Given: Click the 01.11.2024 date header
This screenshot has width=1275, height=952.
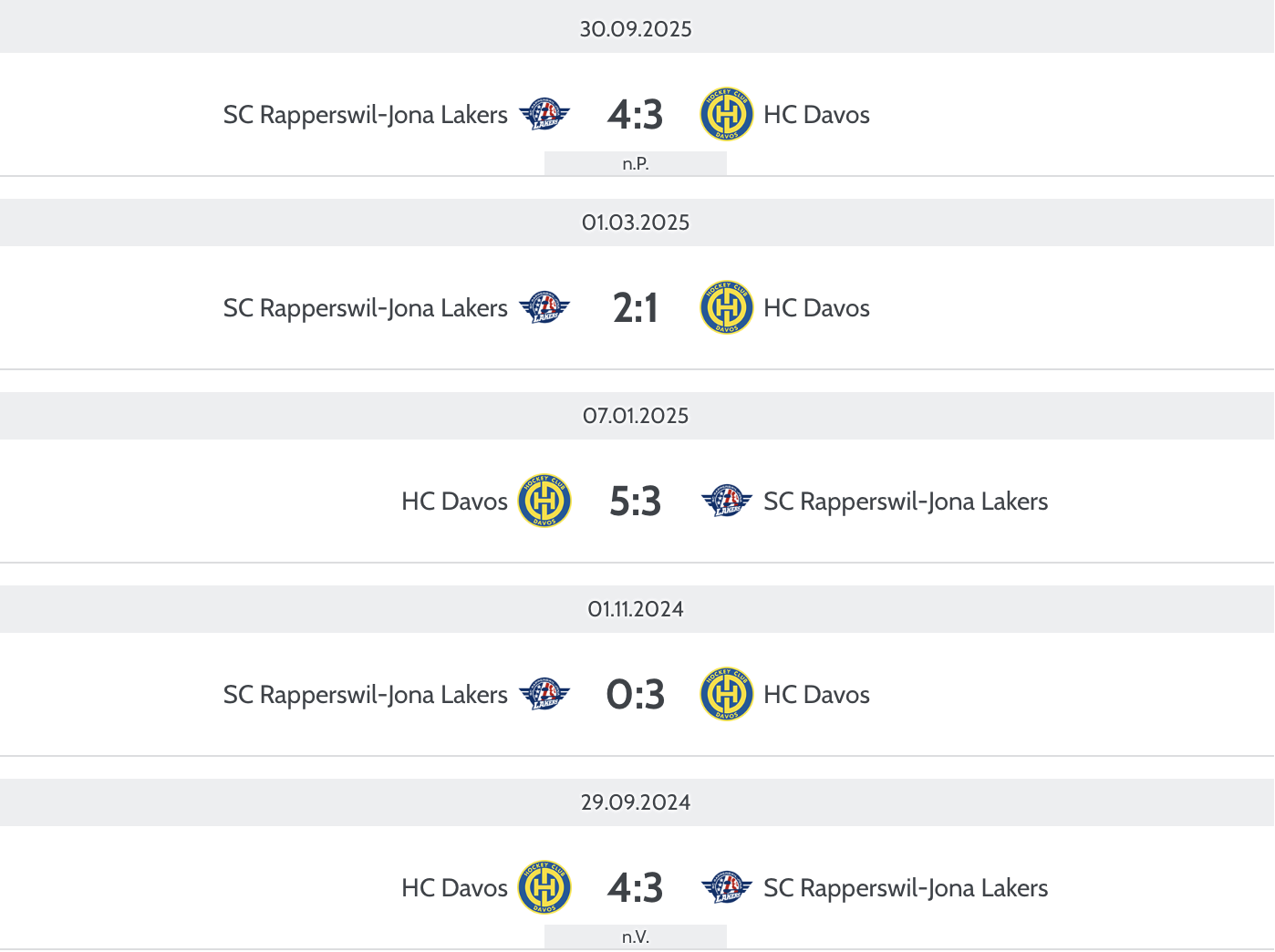Looking at the screenshot, I should point(636,609).
